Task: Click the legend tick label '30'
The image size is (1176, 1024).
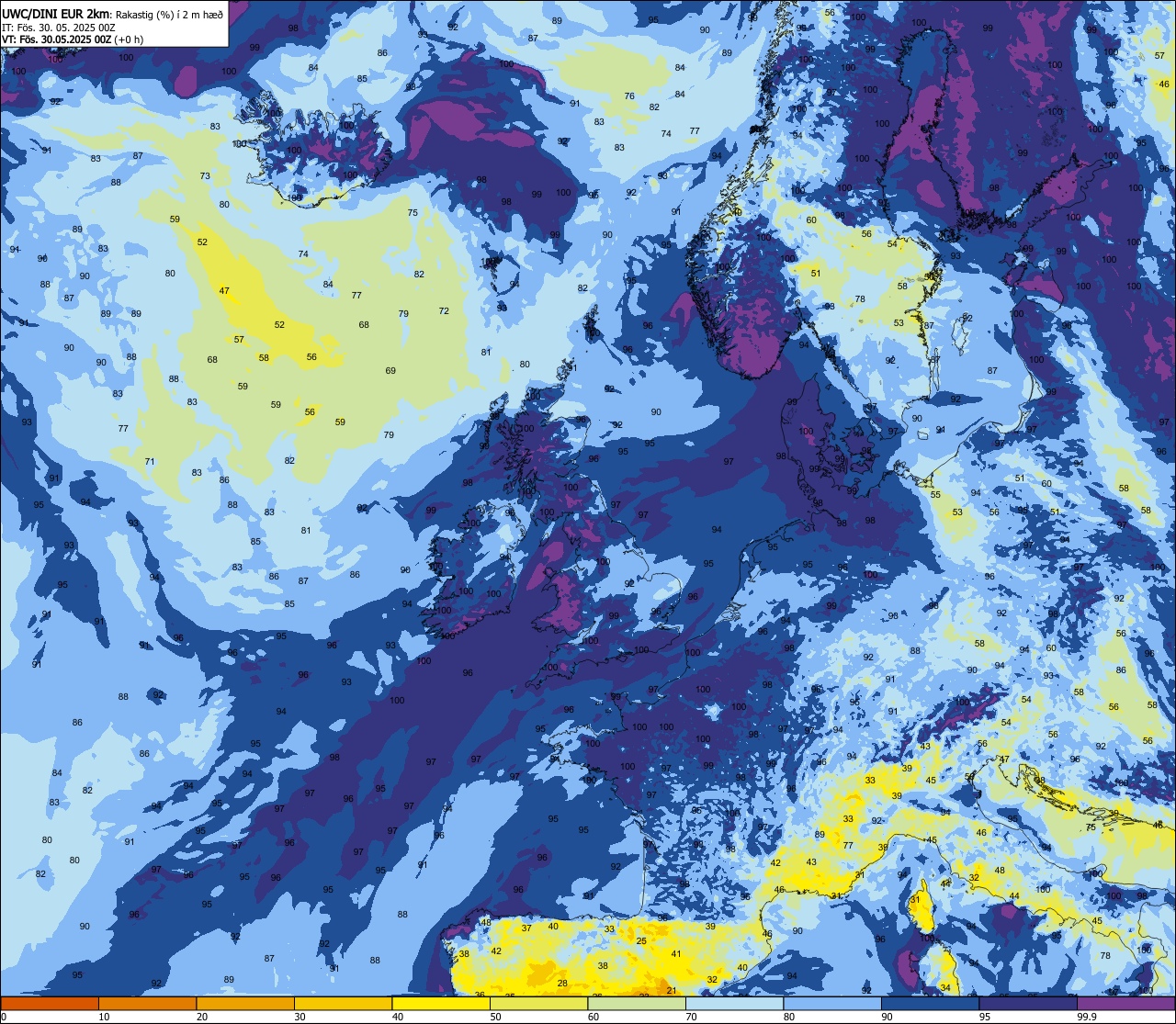Action: point(300,1017)
